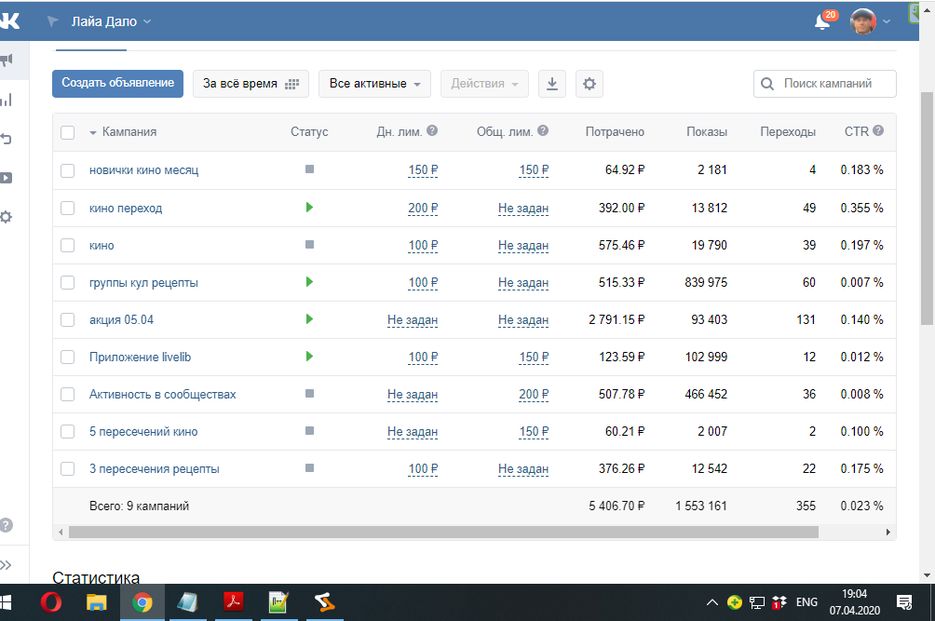Click the help icon next to CTR

878,131
